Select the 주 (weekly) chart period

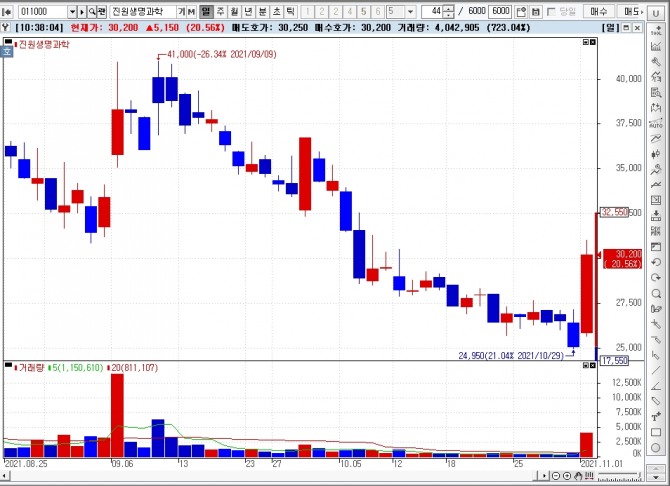coord(220,12)
